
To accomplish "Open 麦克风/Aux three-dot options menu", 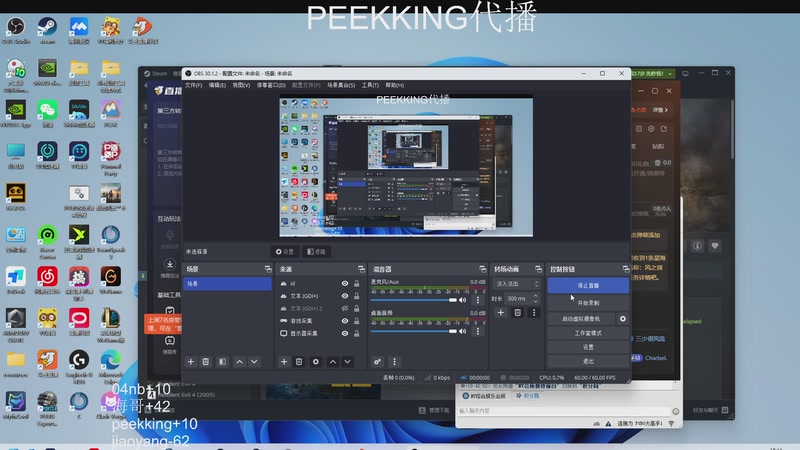I will [x=478, y=300].
